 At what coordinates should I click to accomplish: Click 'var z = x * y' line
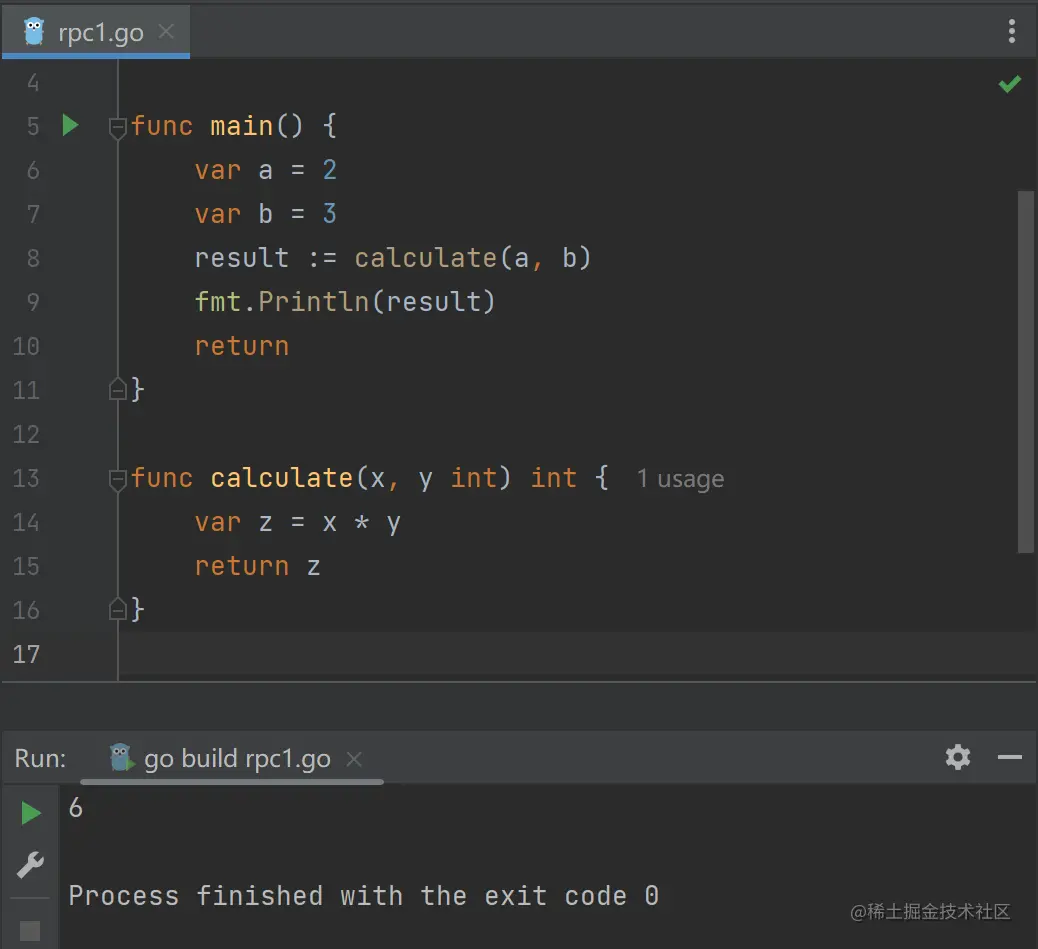tap(298, 523)
